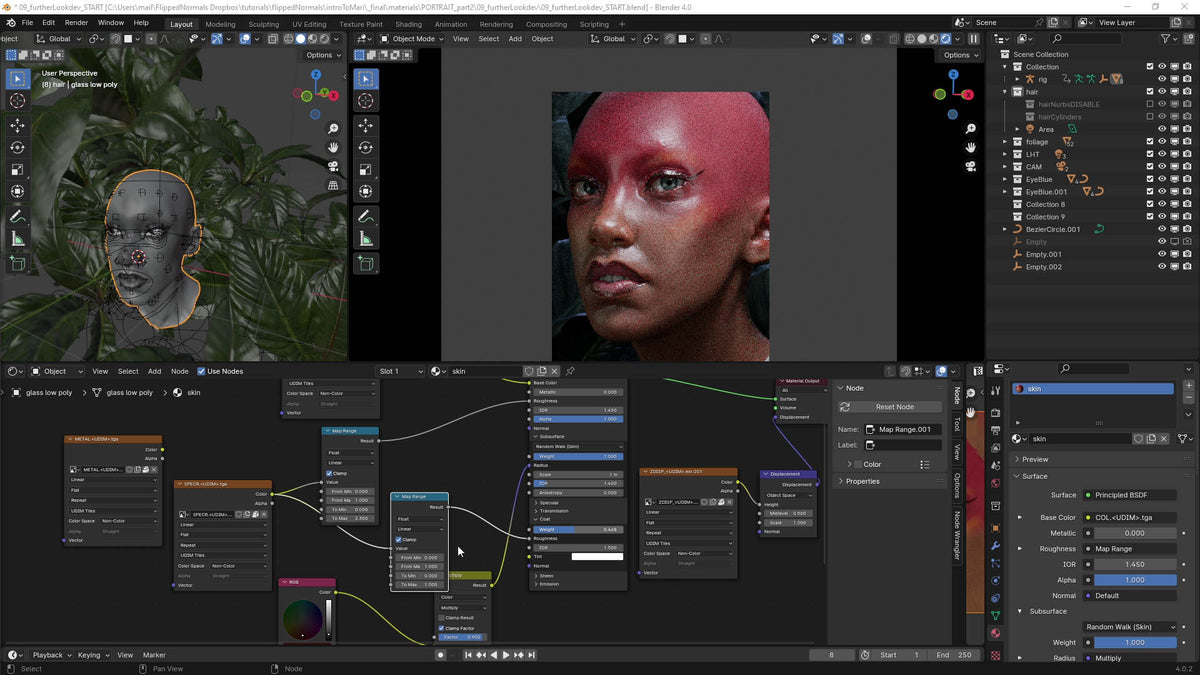The image size is (1200, 675).
Task: Open the Object Data properties tab
Action: 995,615
